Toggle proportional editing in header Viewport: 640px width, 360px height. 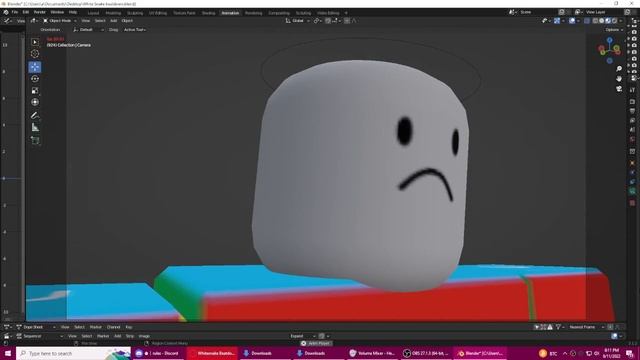[x=347, y=21]
